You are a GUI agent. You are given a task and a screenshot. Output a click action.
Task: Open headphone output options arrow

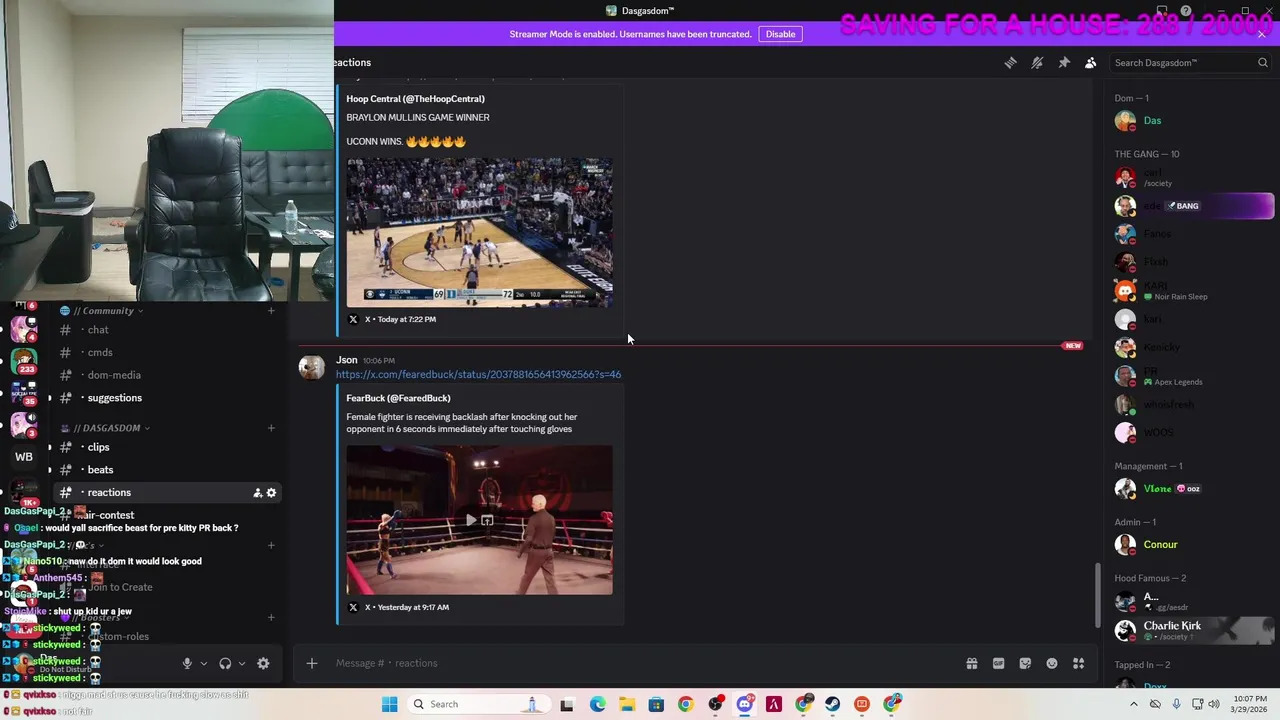(x=241, y=663)
